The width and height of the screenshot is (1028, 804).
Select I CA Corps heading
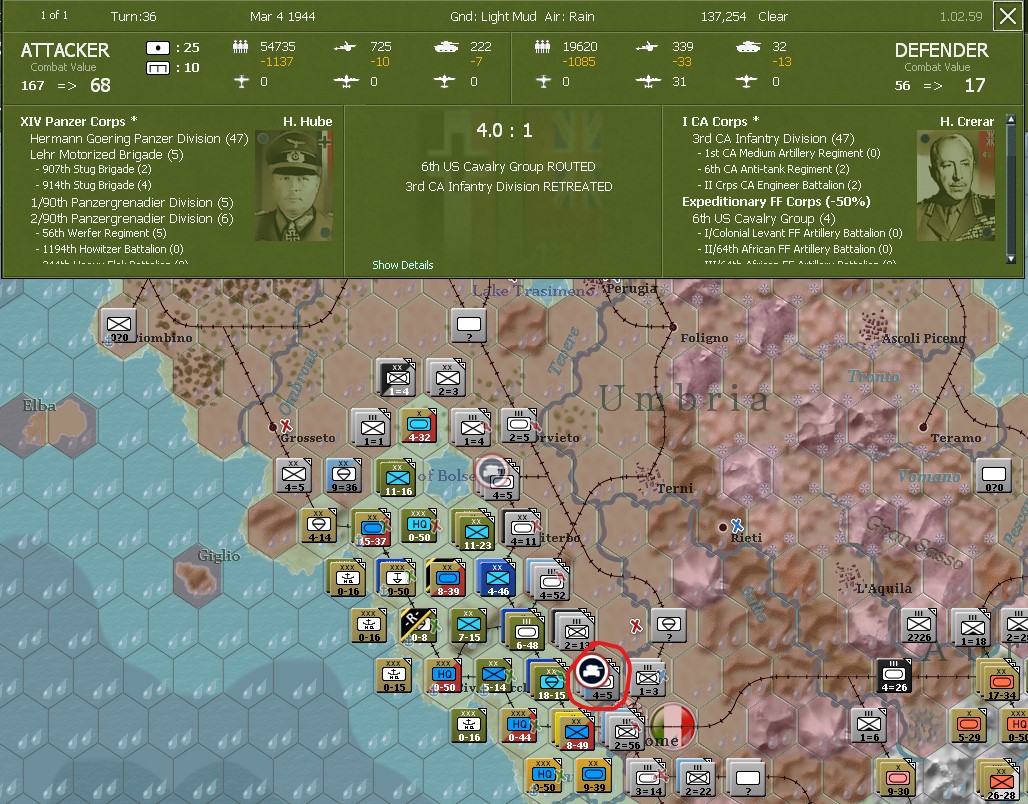pos(721,121)
